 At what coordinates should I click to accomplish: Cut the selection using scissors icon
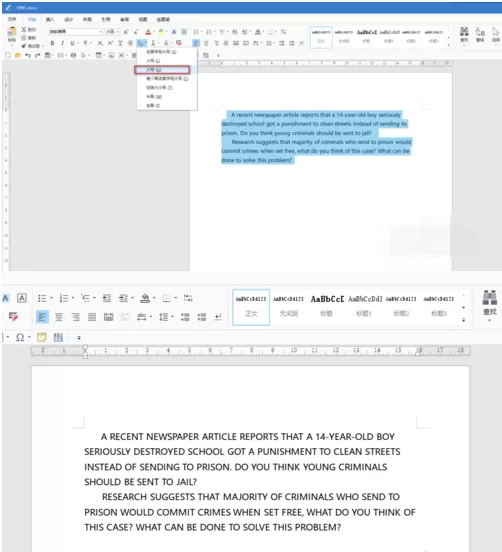point(24,30)
